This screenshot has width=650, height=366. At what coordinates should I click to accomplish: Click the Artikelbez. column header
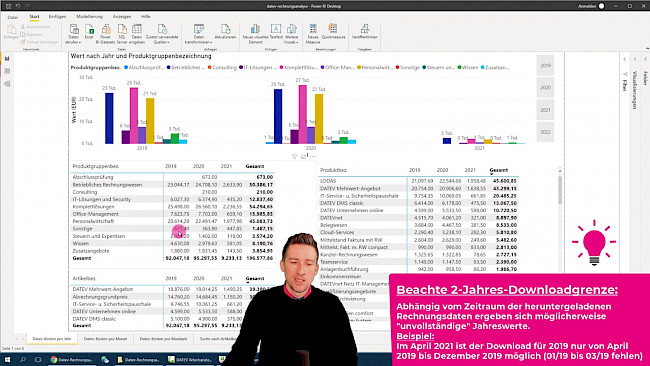coord(84,279)
